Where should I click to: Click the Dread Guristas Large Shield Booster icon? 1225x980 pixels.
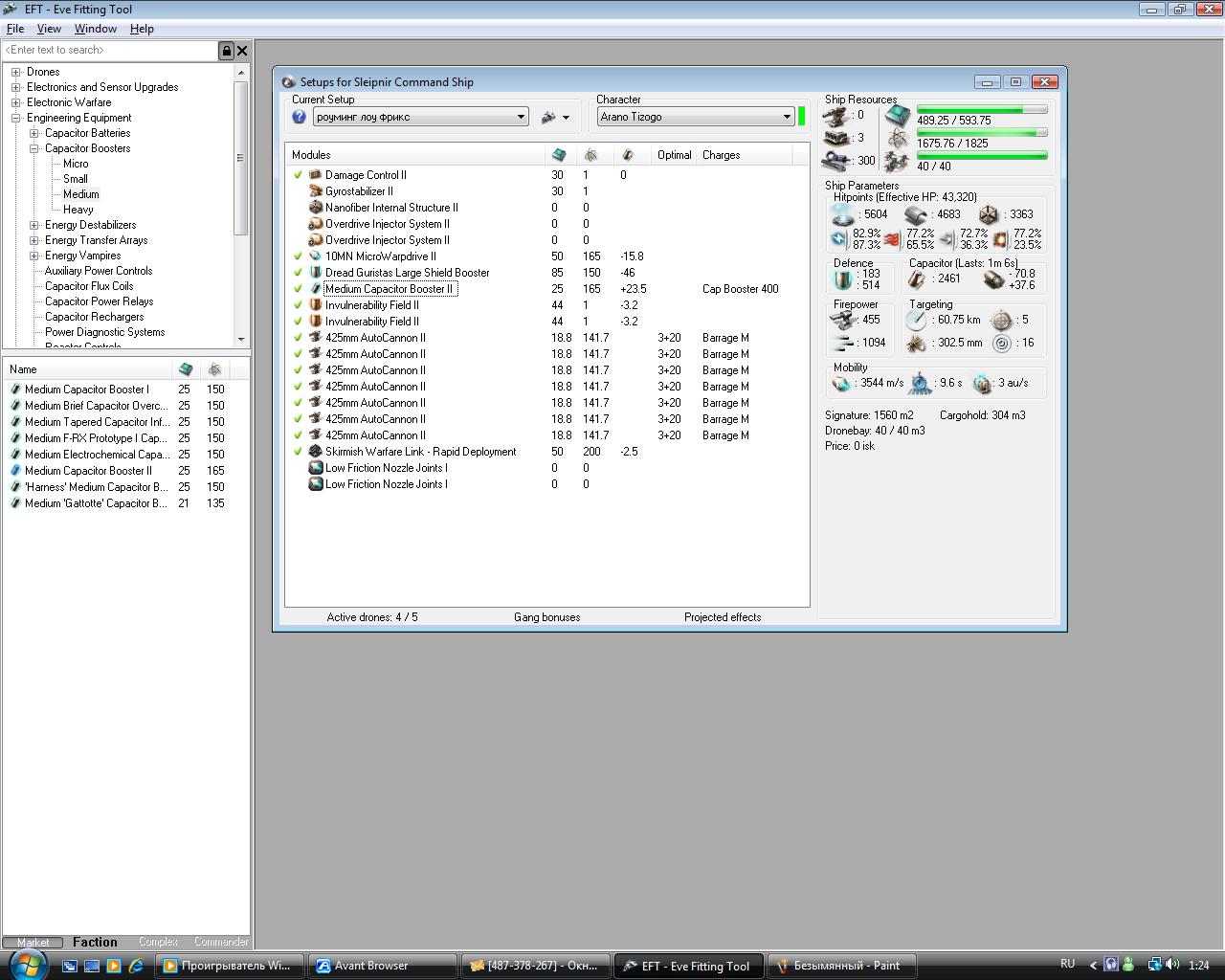click(315, 273)
